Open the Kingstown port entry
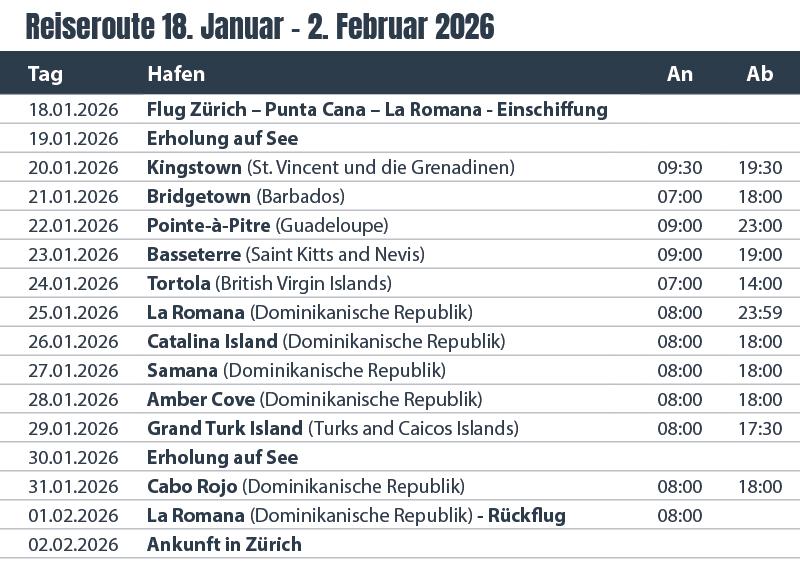The height and width of the screenshot is (562, 800). (195, 167)
